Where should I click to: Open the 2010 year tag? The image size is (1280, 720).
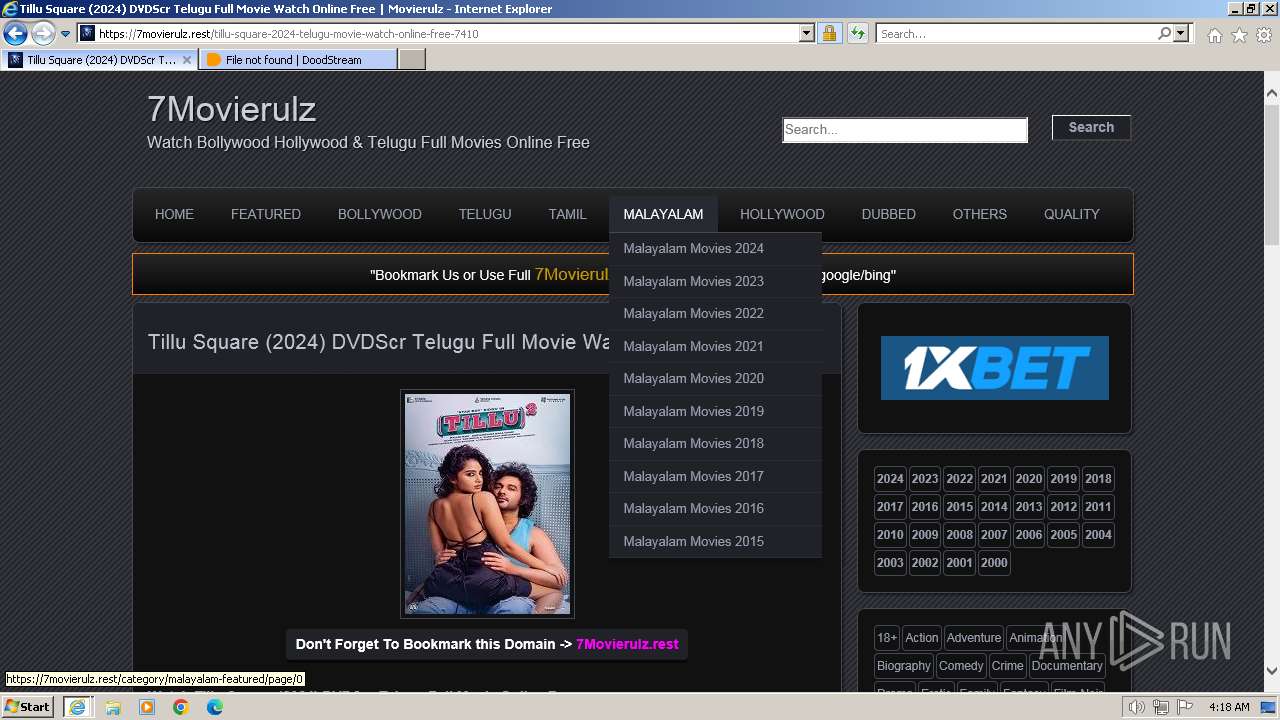(890, 535)
